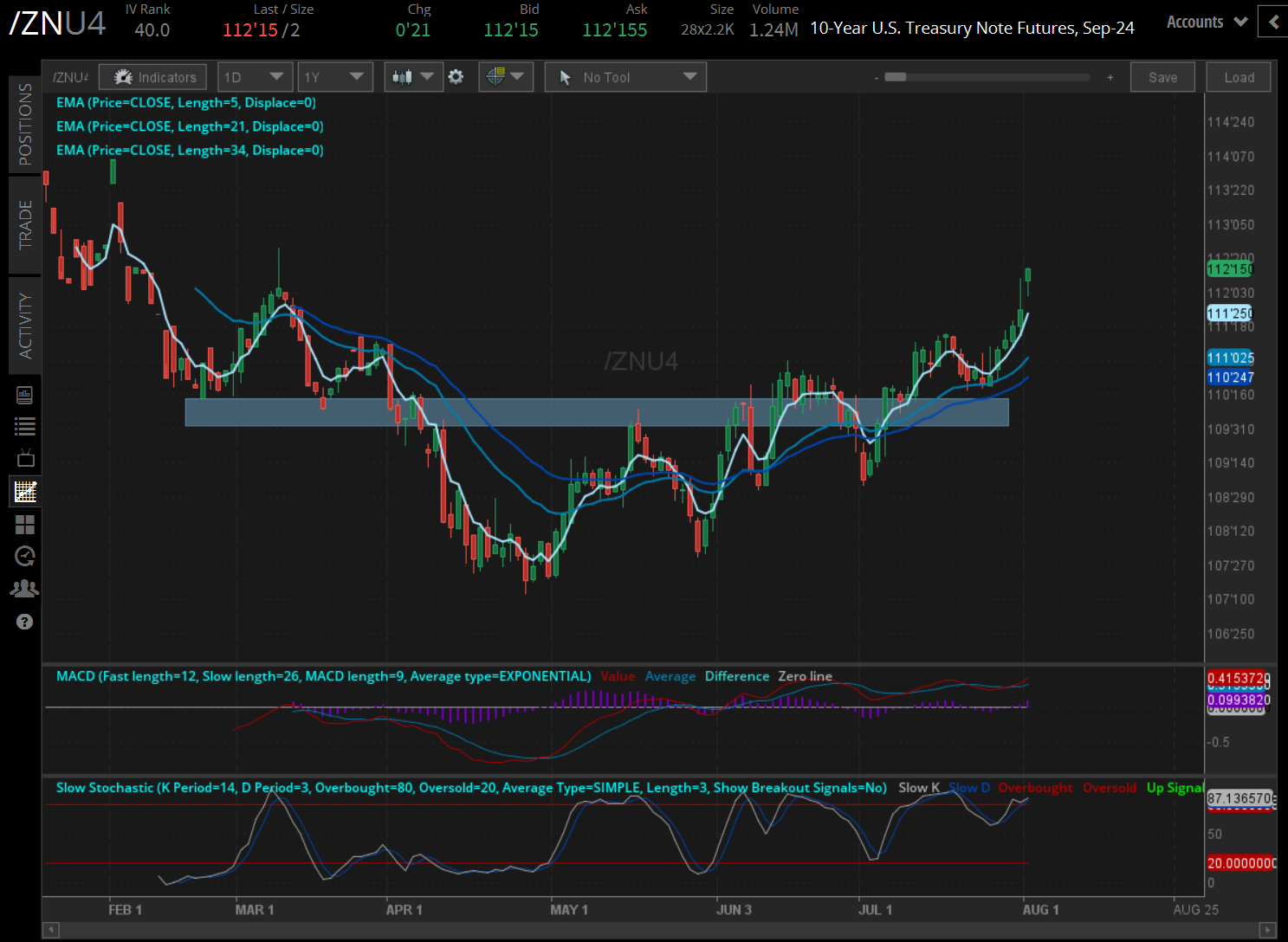Open chart settings via the gear icon
This screenshot has height=942, width=1288.
[456, 76]
